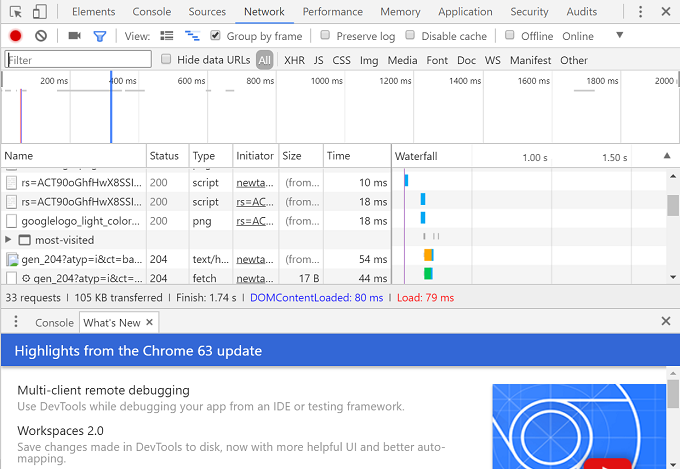The width and height of the screenshot is (680, 469).
Task: Toggle the overview waterfall view icon
Action: [x=192, y=36]
